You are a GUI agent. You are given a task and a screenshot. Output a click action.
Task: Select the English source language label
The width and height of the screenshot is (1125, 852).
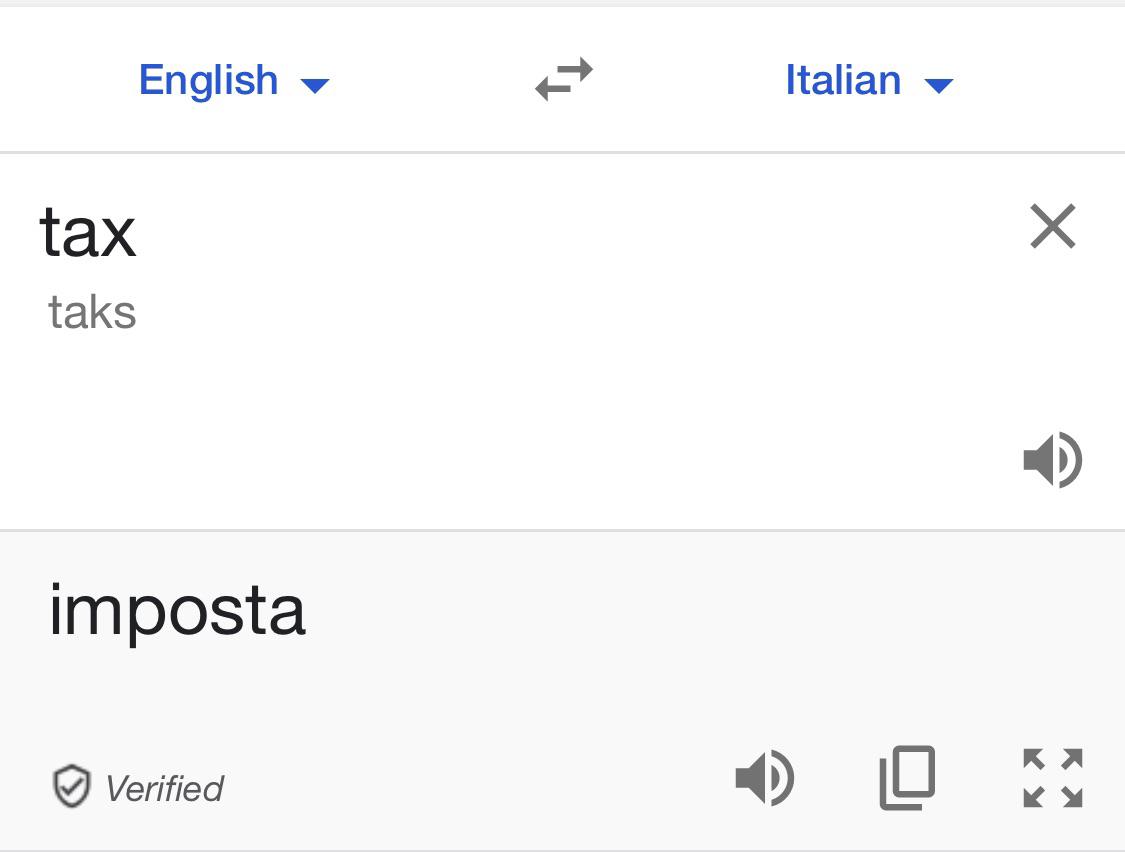(208, 80)
